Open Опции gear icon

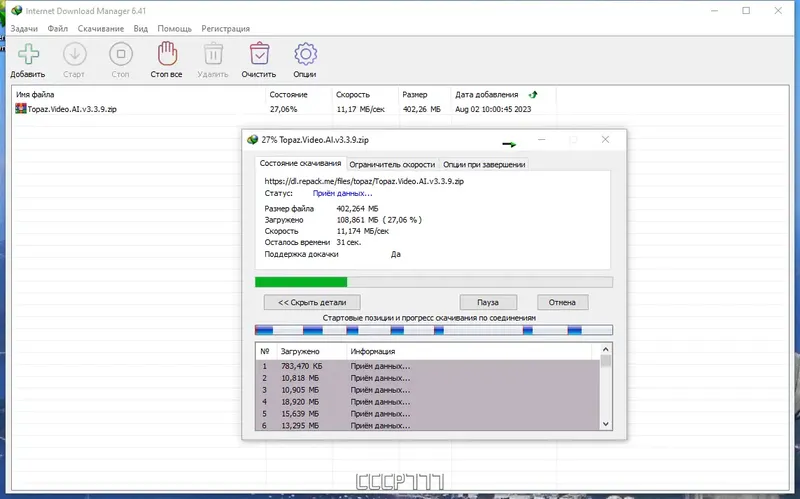point(305,54)
